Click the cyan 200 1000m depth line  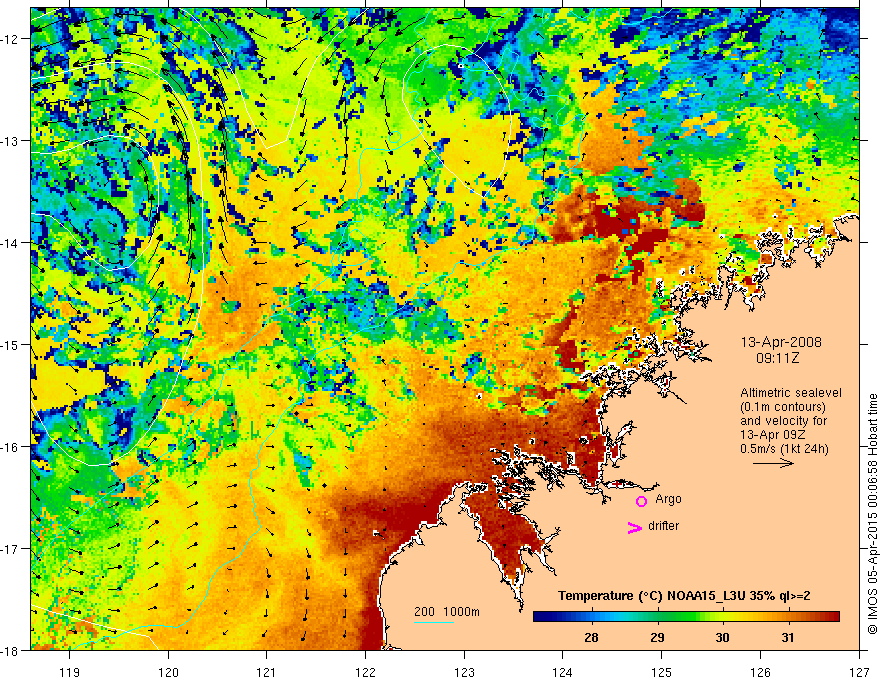click(x=434, y=622)
